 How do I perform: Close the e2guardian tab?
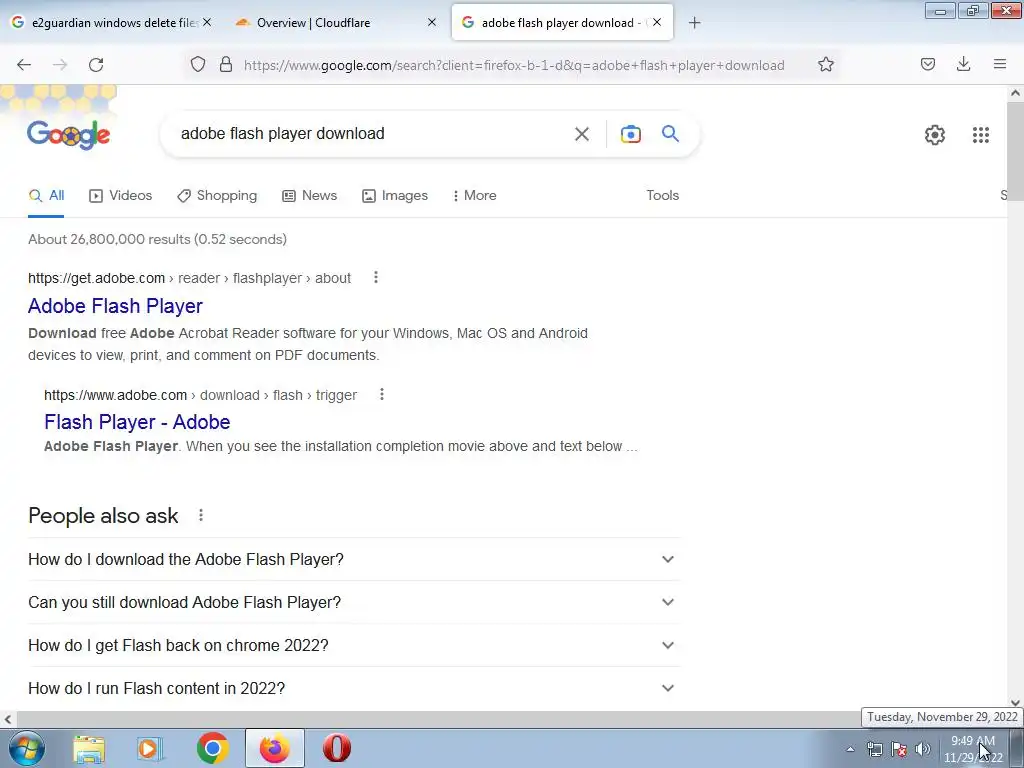[x=207, y=22]
